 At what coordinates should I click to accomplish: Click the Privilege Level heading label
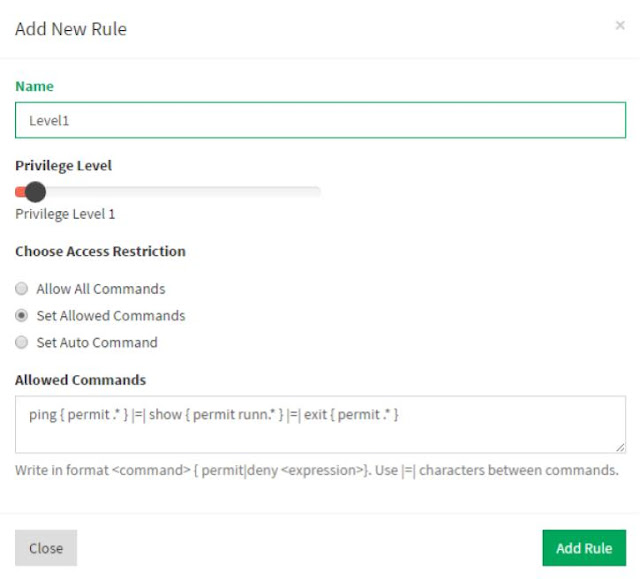click(63, 165)
